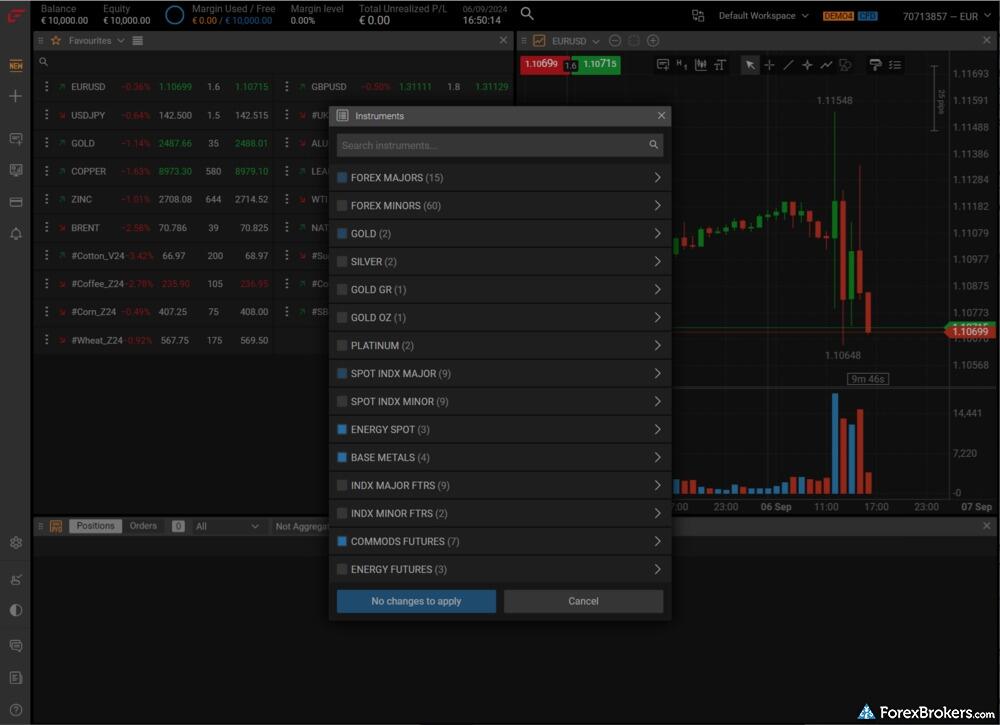The width and height of the screenshot is (1000, 725).
Task: Toggle the dark/light theme contrast icon
Action: tap(15, 610)
